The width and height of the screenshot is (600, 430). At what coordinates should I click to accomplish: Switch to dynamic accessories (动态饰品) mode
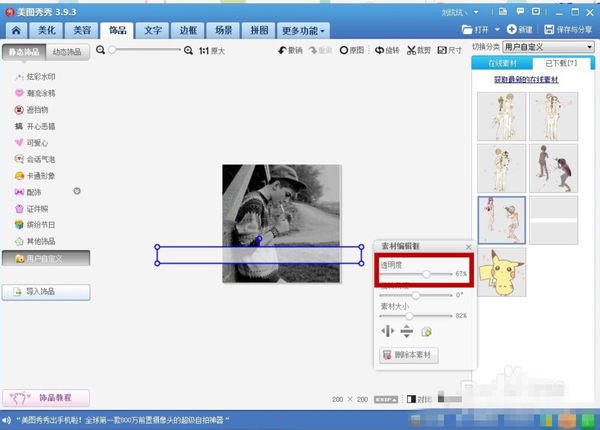click(x=68, y=51)
